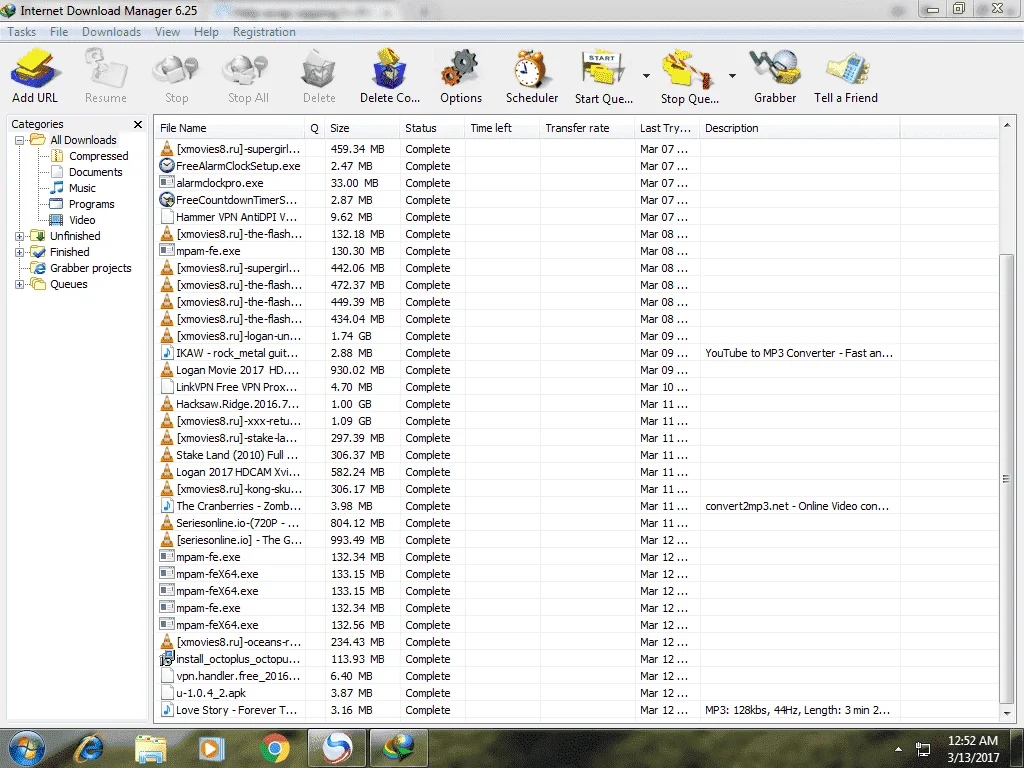Launch Internet Explorer from the taskbar

[89, 748]
